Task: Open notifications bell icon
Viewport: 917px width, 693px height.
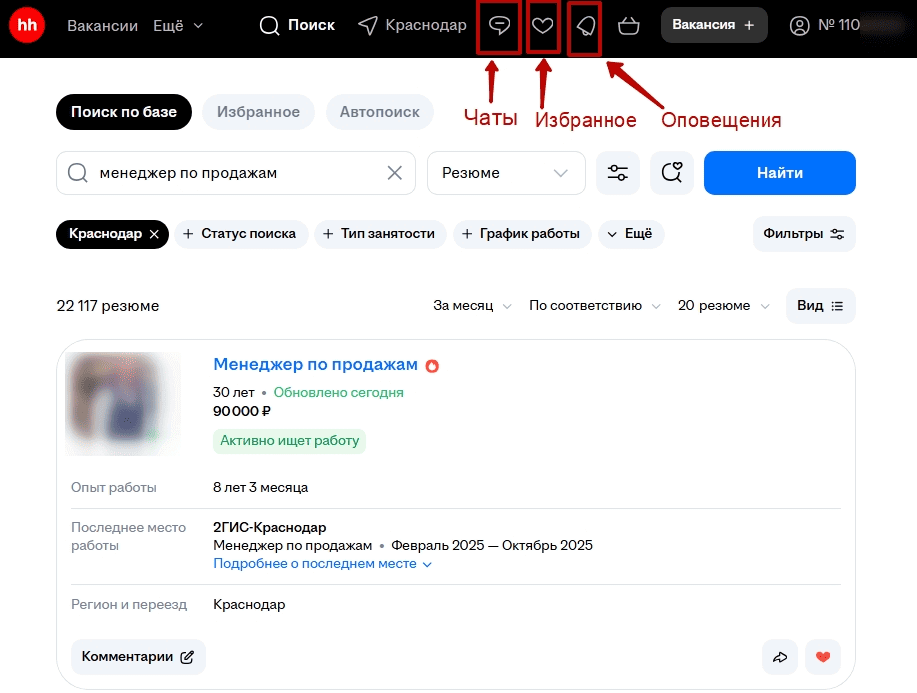Action: click(585, 26)
